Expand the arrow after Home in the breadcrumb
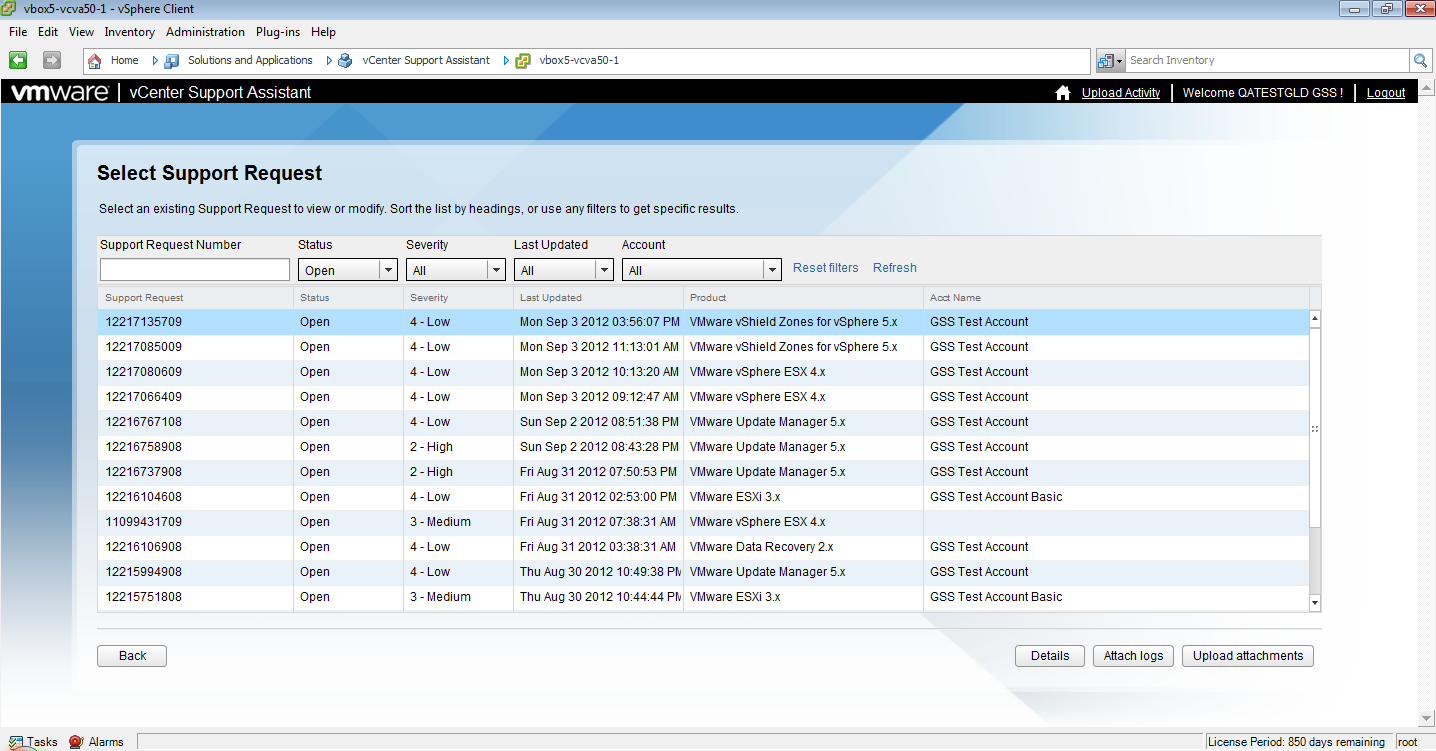This screenshot has width=1436, height=751. [x=154, y=61]
